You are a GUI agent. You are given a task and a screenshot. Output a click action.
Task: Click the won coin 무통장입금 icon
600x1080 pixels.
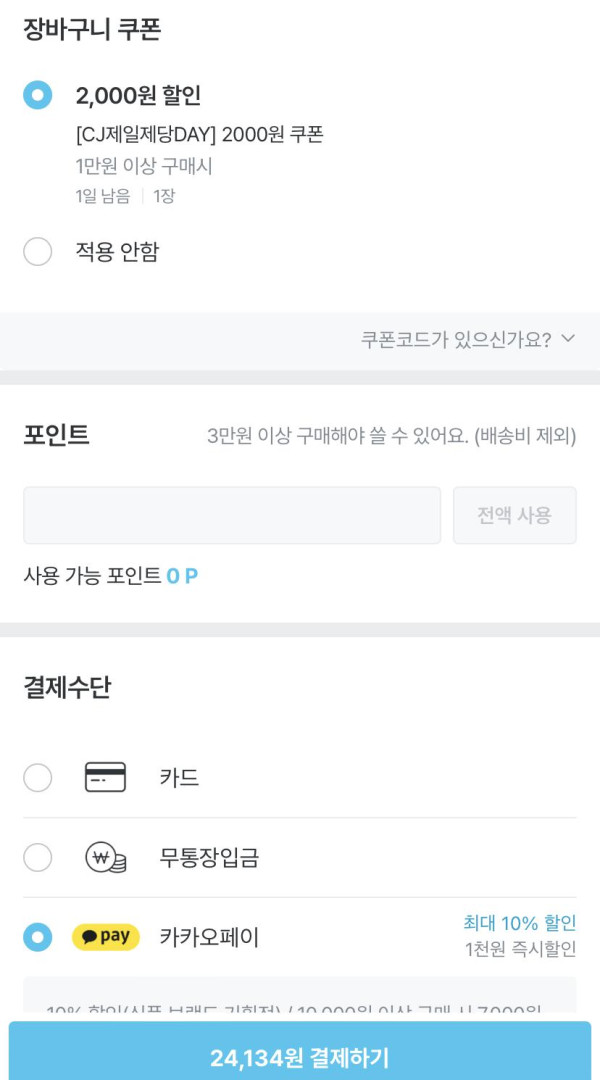pos(105,857)
